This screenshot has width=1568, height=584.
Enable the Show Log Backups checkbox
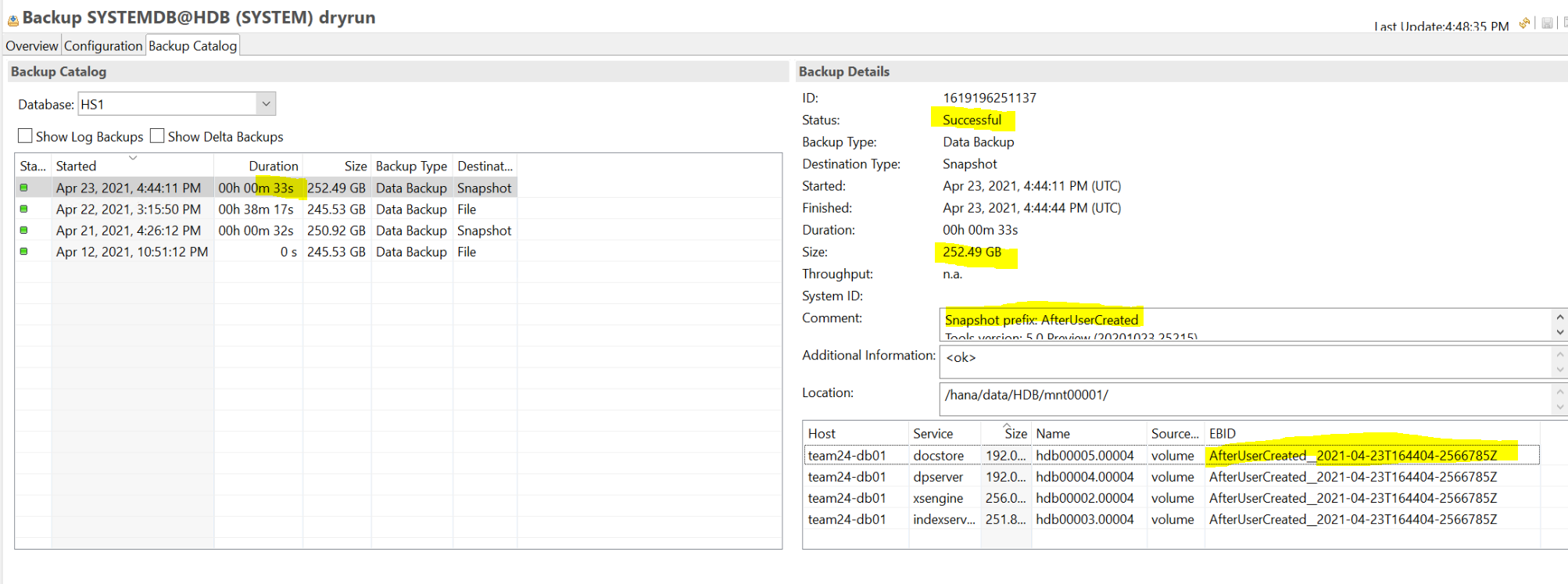[25, 136]
